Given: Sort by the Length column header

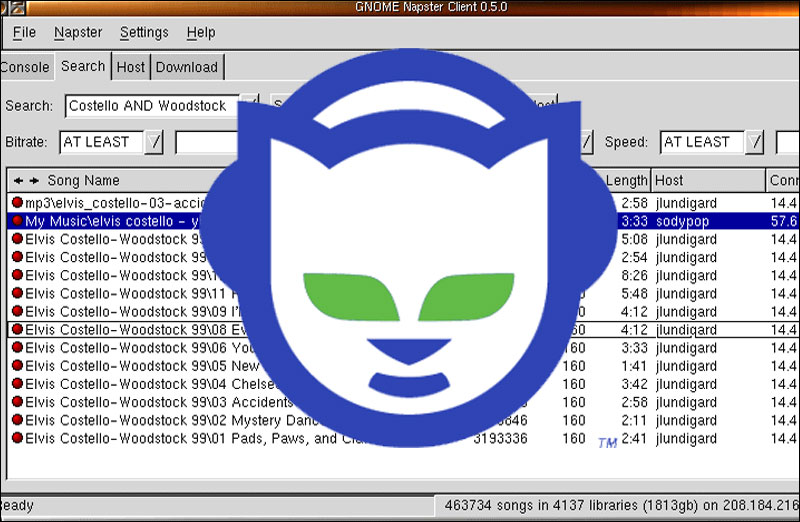Looking at the screenshot, I should [627, 180].
